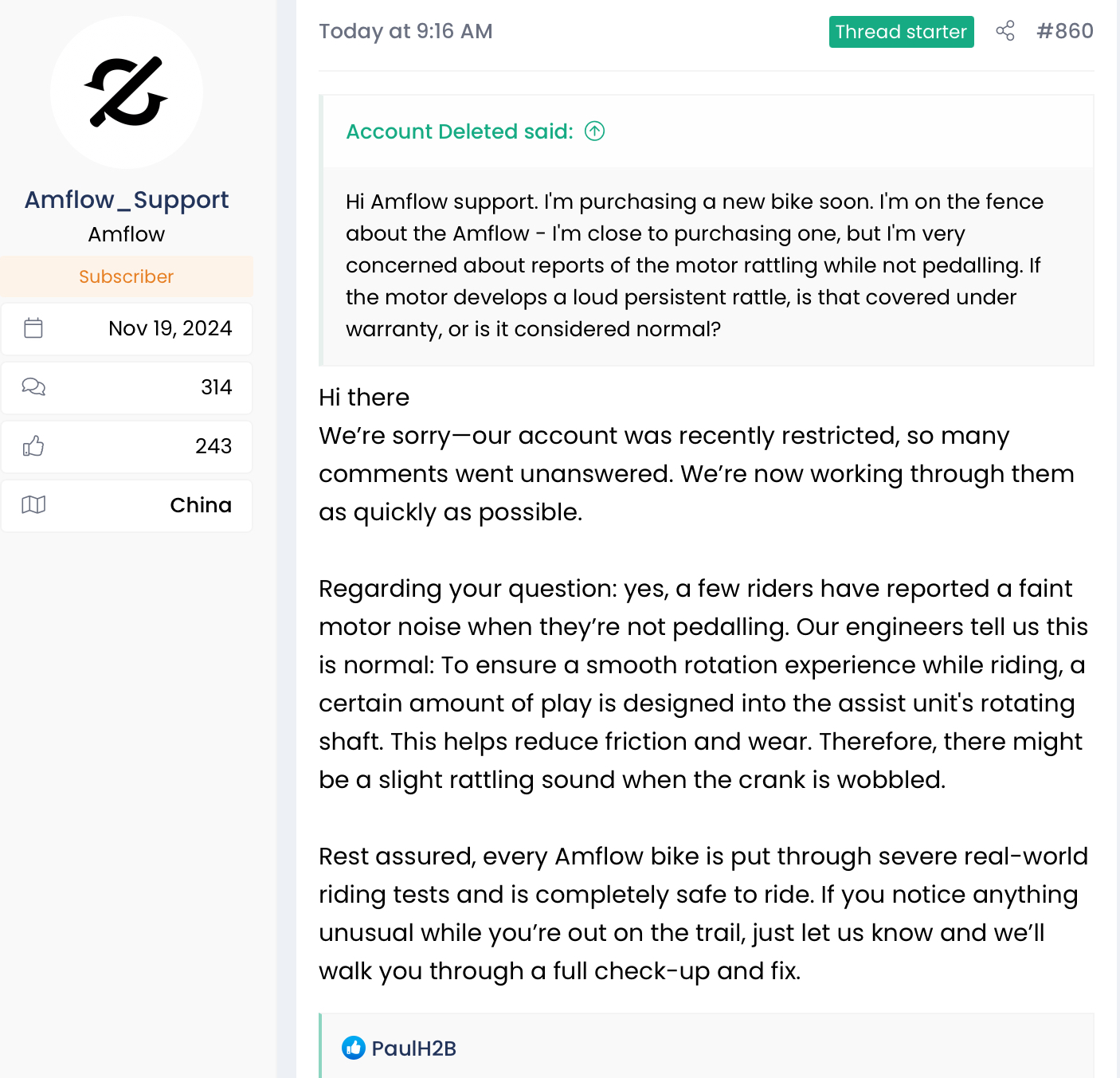This screenshot has height=1078, width=1120.
Task: Click the Subscriber banner label
Action: (x=126, y=276)
